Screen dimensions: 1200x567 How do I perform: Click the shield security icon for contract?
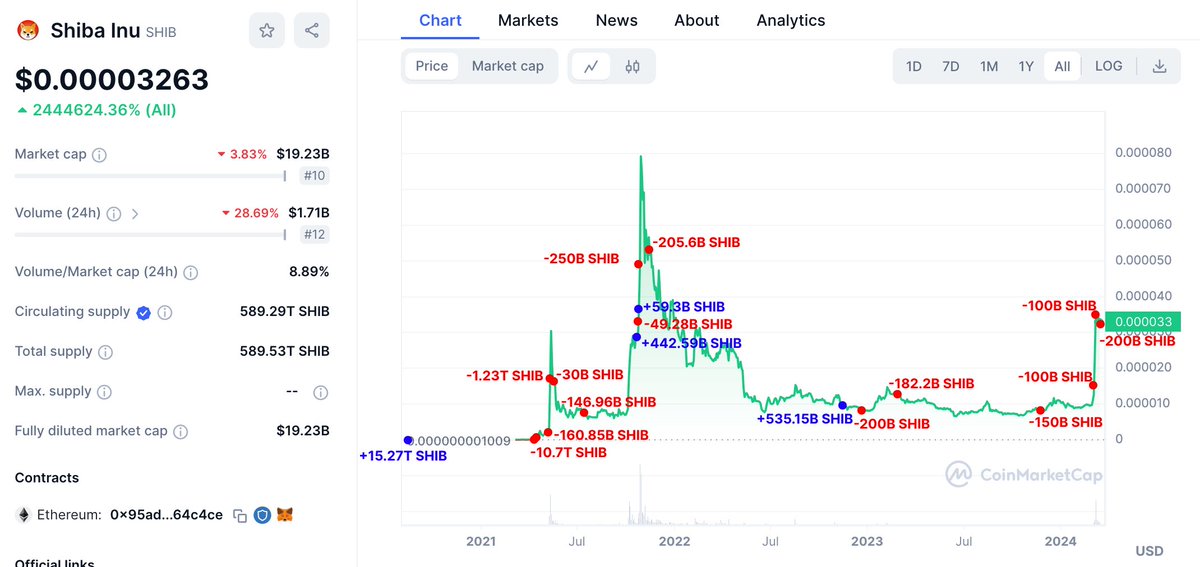point(262,516)
